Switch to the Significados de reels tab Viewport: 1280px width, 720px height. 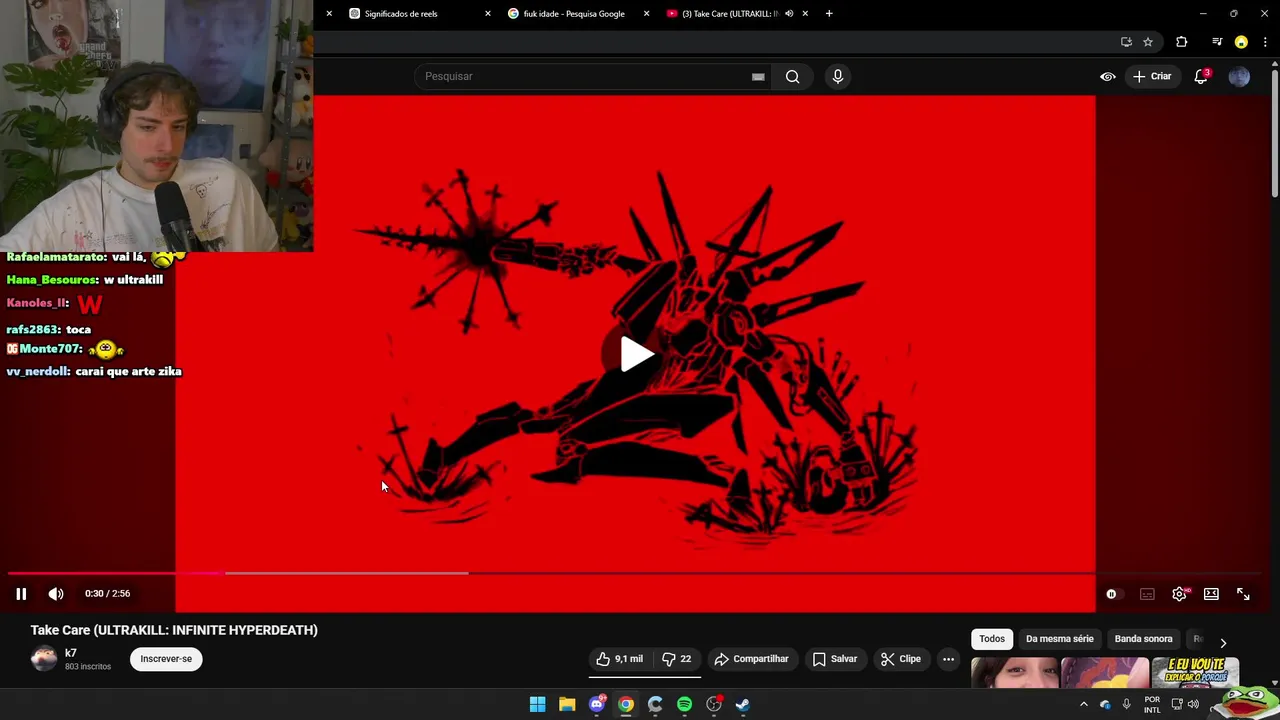tap(400, 14)
